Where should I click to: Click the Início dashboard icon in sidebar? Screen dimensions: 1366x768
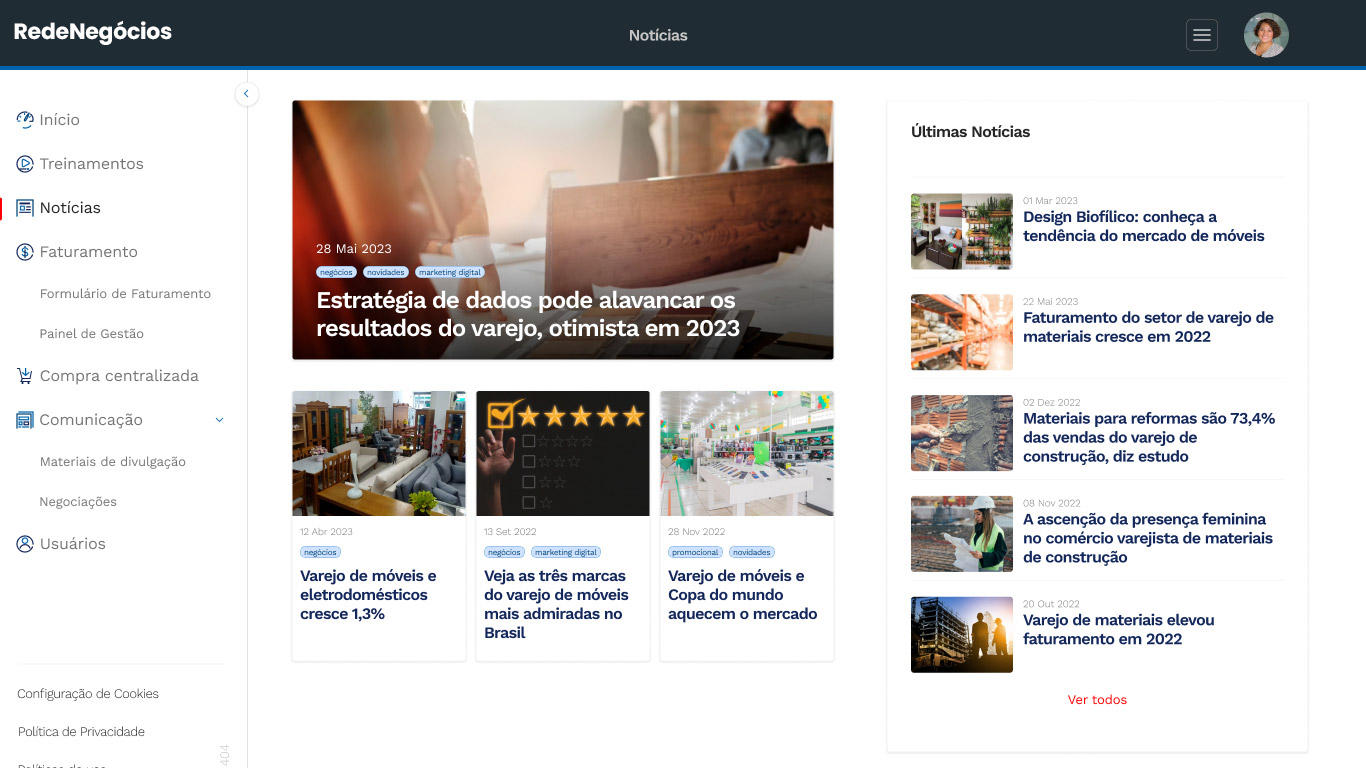[x=25, y=120]
